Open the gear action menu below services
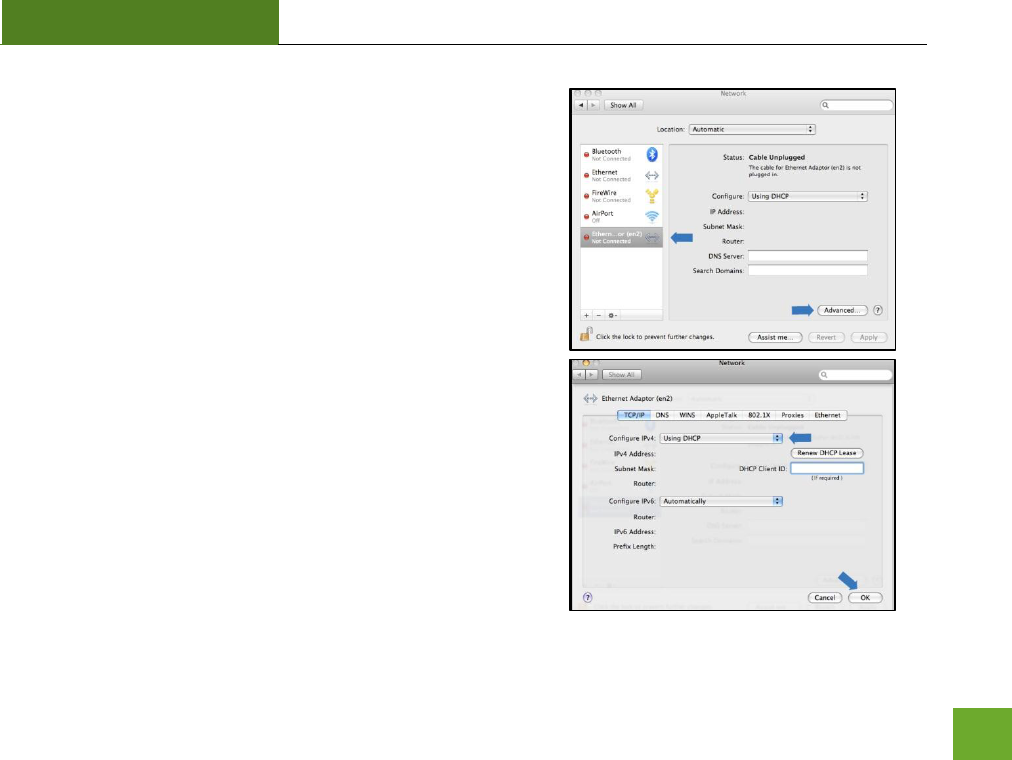Viewport: 1012px width, 760px height. click(612, 315)
